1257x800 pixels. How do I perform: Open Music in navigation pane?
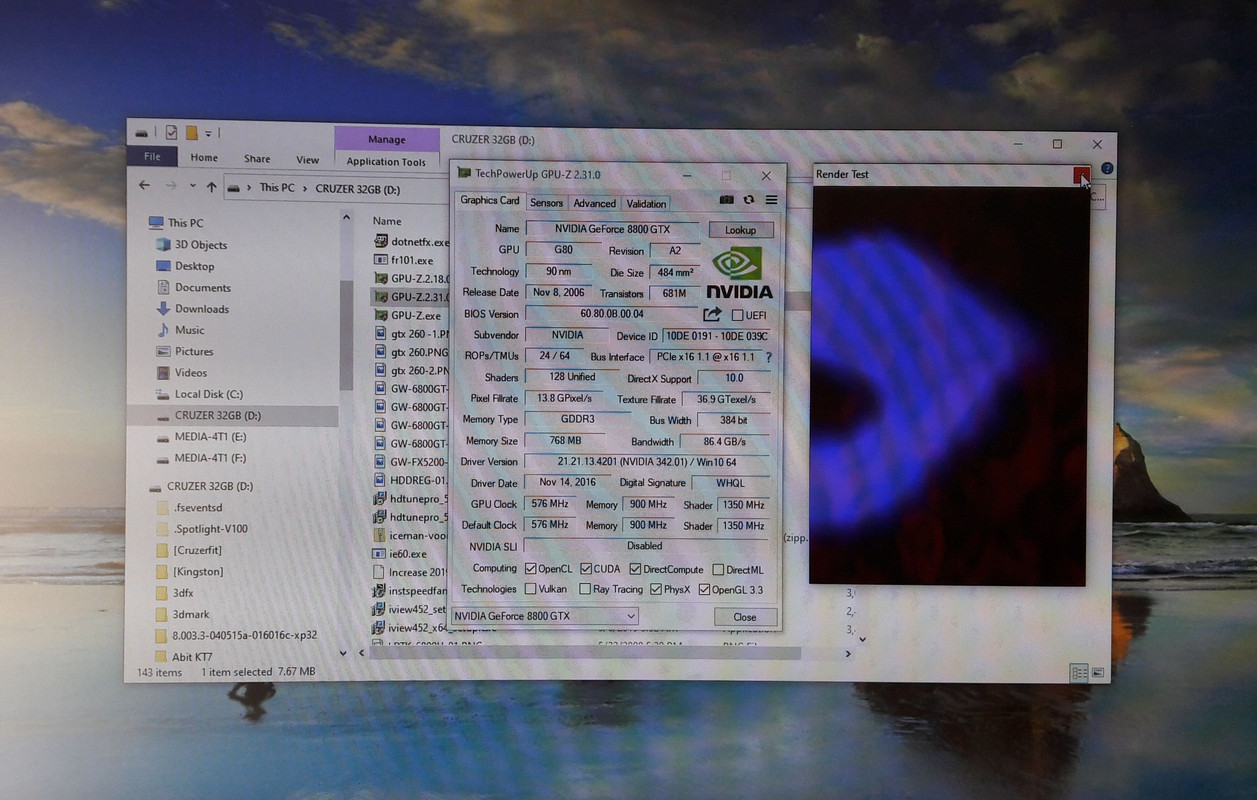[180, 330]
